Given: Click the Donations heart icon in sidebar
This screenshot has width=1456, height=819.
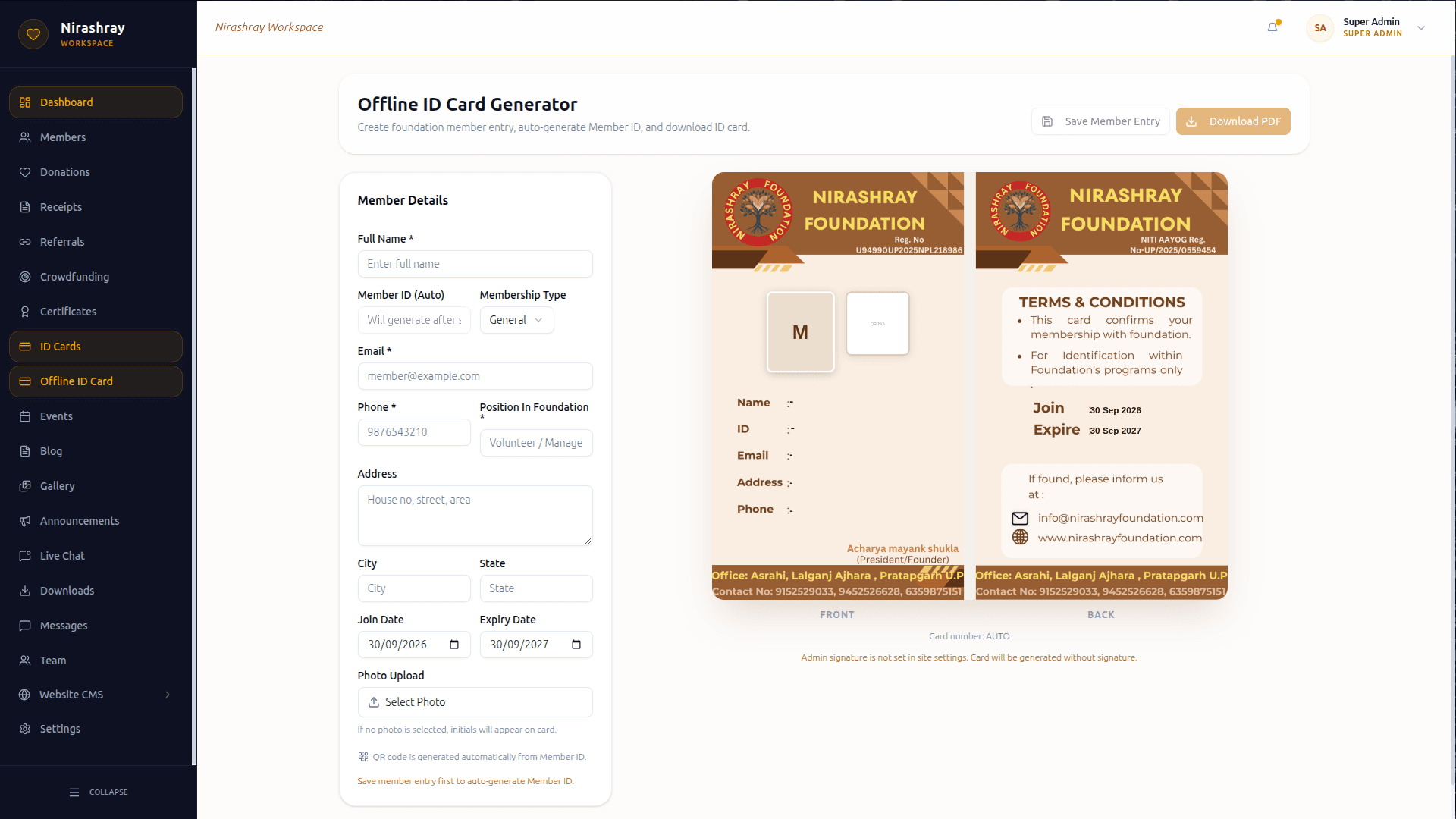Looking at the screenshot, I should pos(25,172).
